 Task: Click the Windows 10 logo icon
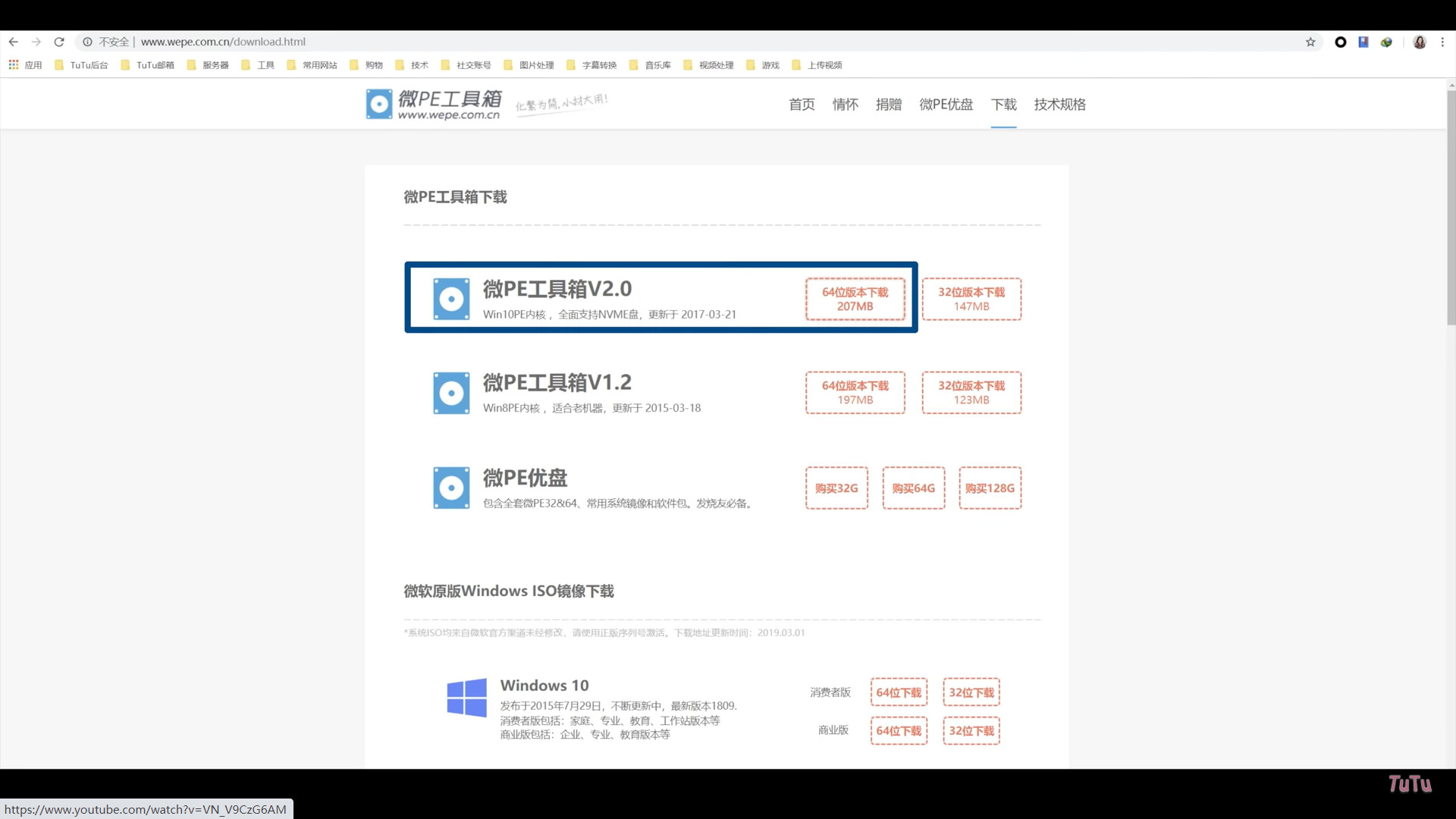[467, 698]
